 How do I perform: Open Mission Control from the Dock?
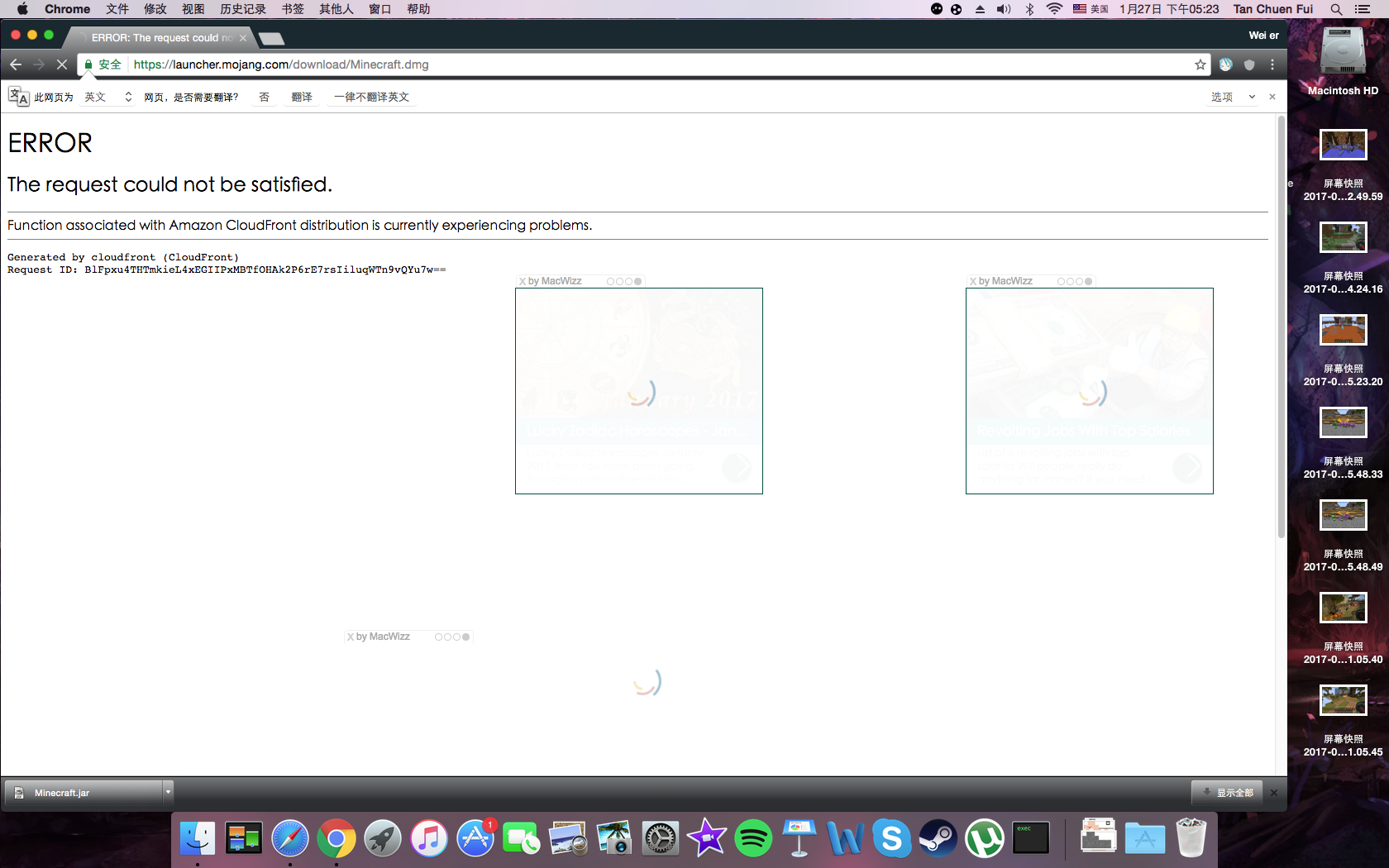point(244,839)
